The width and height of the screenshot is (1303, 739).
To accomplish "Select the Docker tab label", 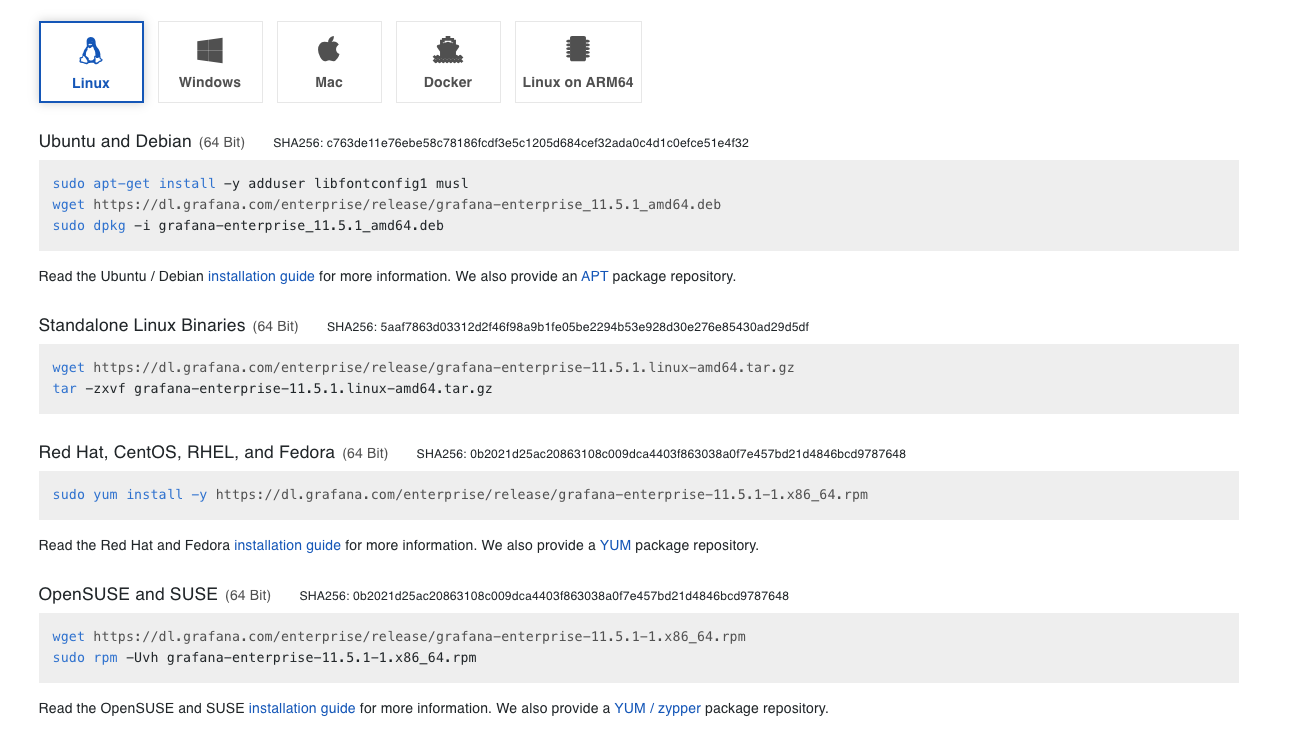I will click(x=448, y=82).
